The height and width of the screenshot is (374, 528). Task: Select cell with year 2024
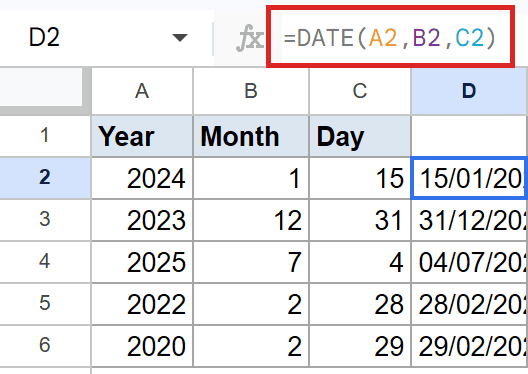pyautogui.click(x=142, y=178)
